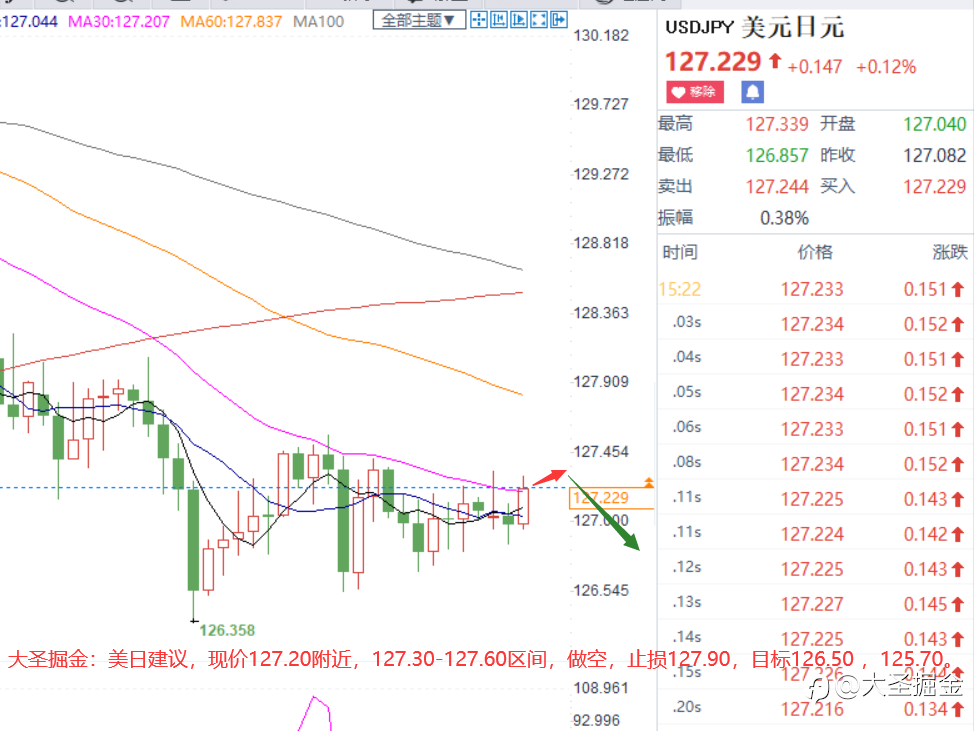Screen dimensions: 974x731
Task: Click the small orange arrow above price tag
Action: [649, 482]
